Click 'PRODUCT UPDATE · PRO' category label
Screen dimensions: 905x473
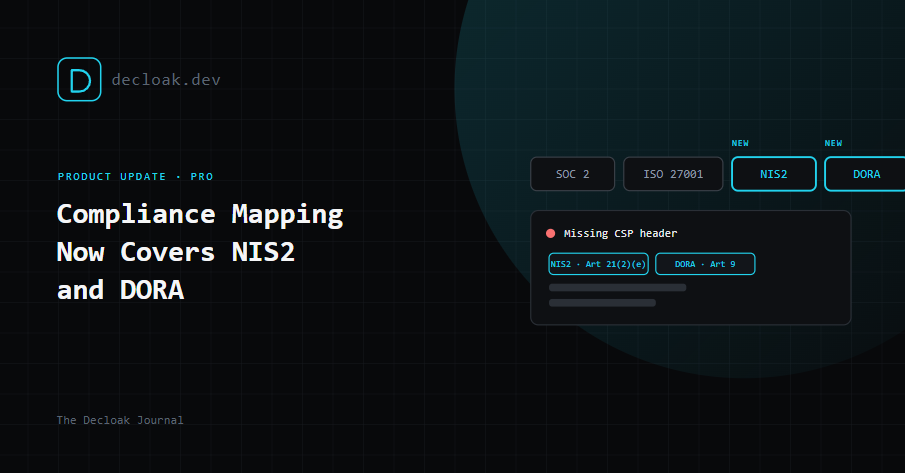tap(136, 177)
